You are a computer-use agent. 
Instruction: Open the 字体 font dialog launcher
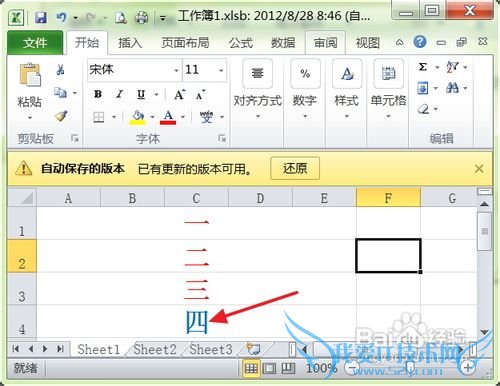[222, 138]
